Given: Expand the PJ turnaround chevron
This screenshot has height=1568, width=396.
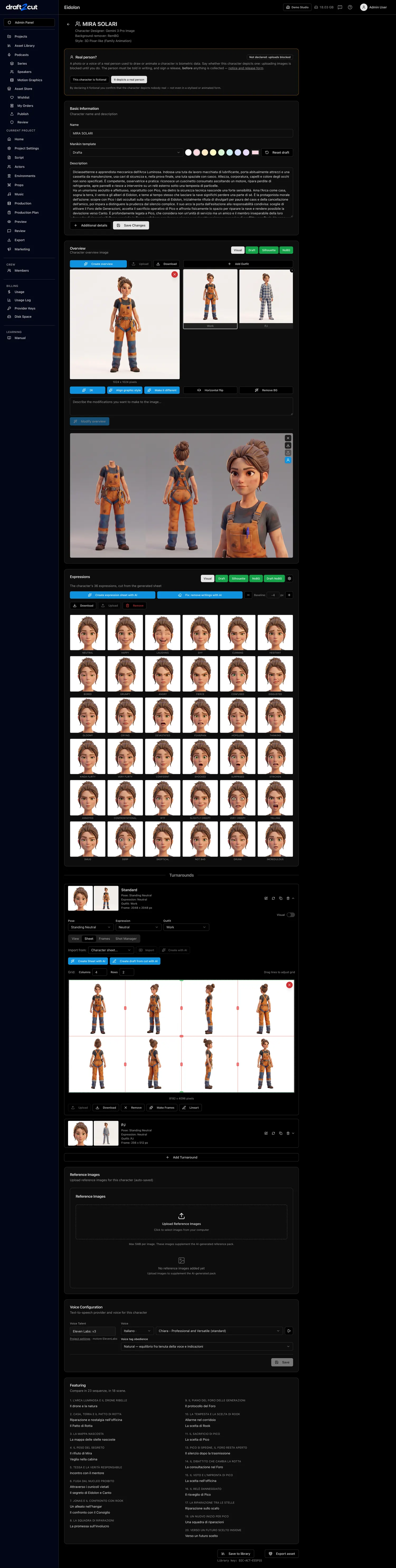Looking at the screenshot, I should point(293,1133).
